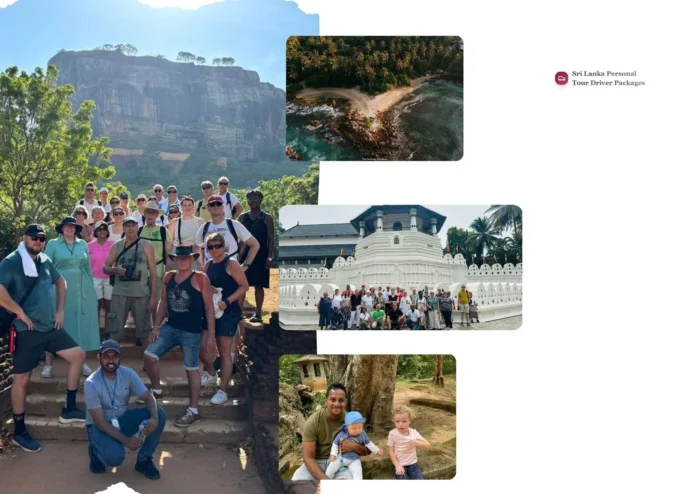Select the baby wearing the blue hat

coord(350,444)
